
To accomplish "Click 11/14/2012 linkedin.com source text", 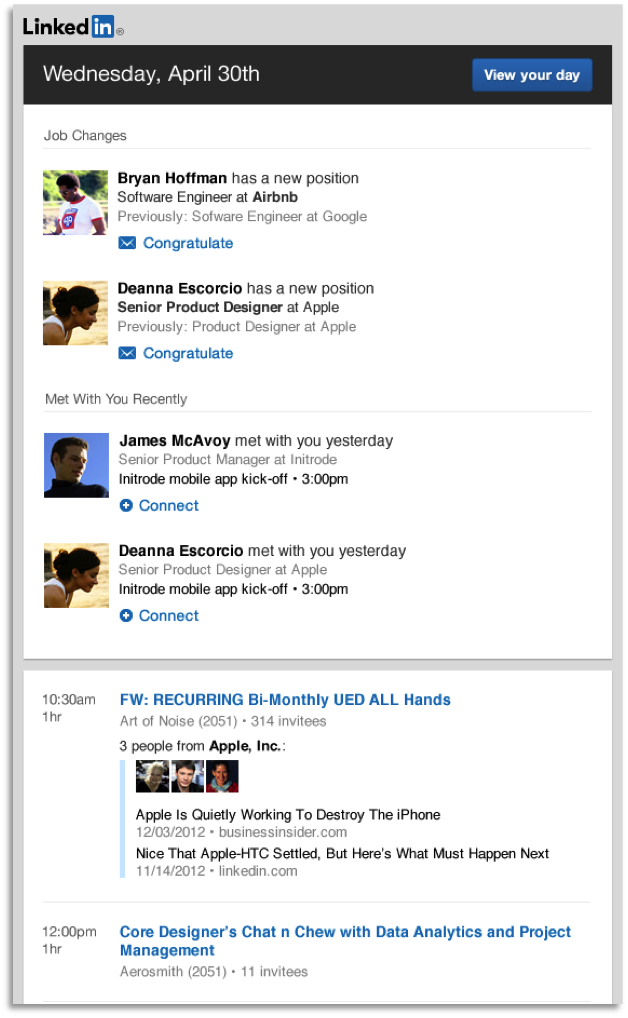I will (x=216, y=871).
